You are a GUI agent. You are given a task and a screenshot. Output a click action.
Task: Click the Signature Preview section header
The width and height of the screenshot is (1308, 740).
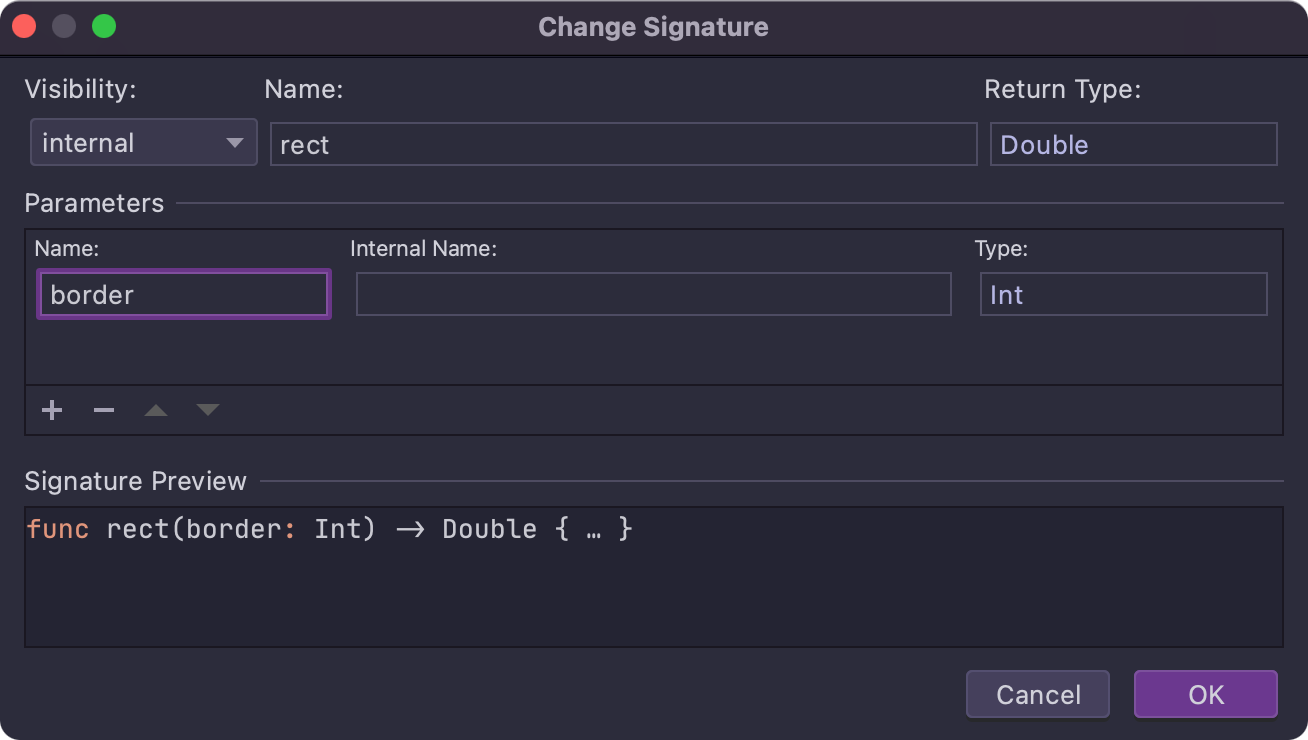click(135, 480)
